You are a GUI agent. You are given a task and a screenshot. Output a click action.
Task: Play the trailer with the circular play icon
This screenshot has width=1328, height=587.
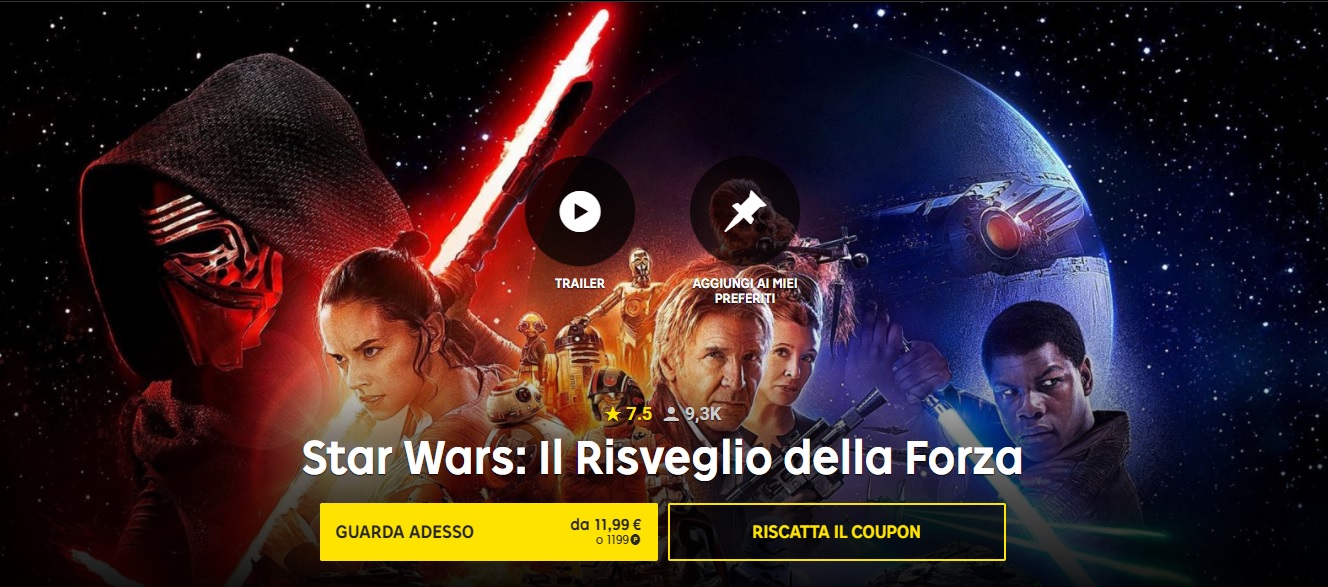580,211
